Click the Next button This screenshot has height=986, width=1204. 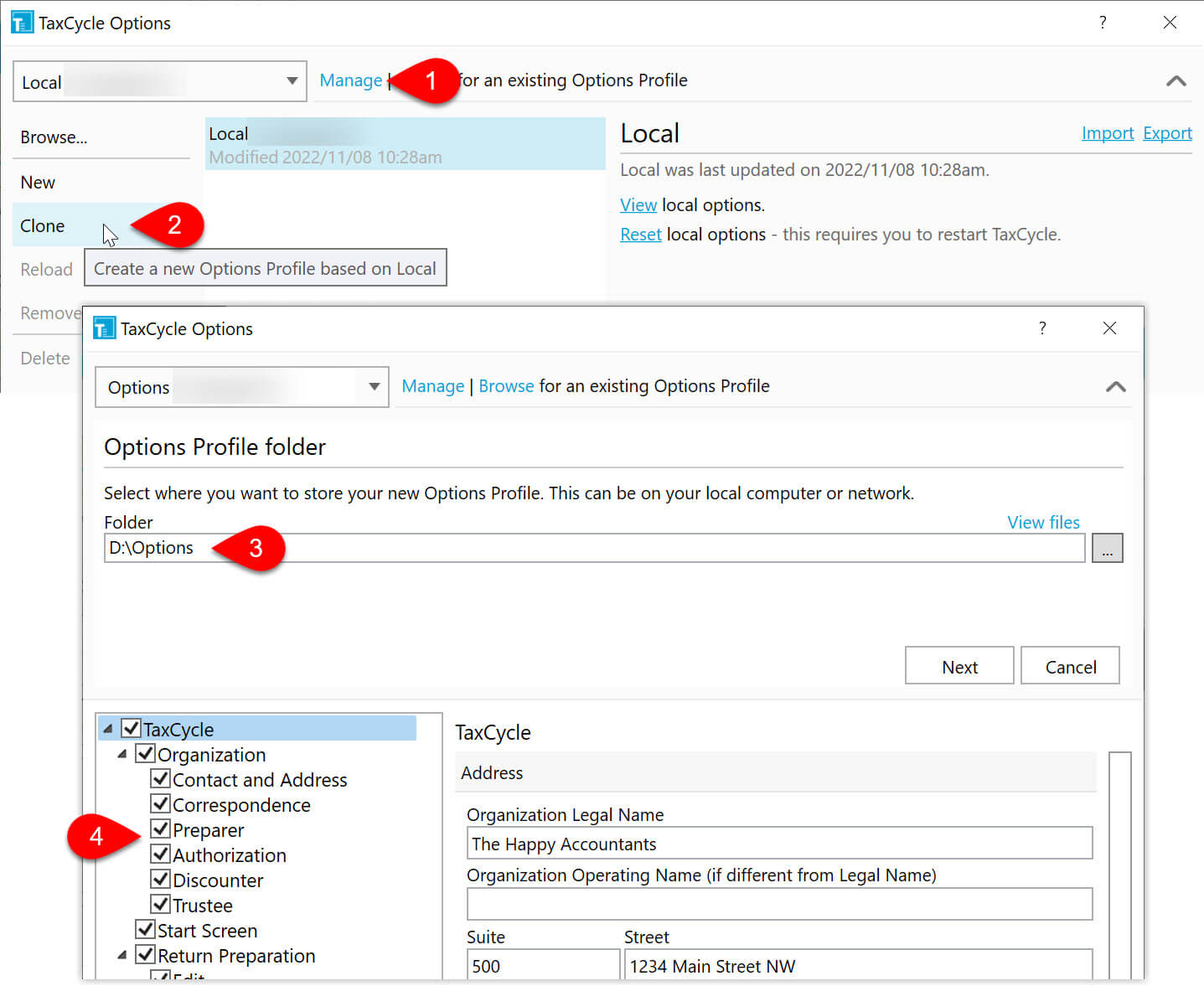click(959, 666)
